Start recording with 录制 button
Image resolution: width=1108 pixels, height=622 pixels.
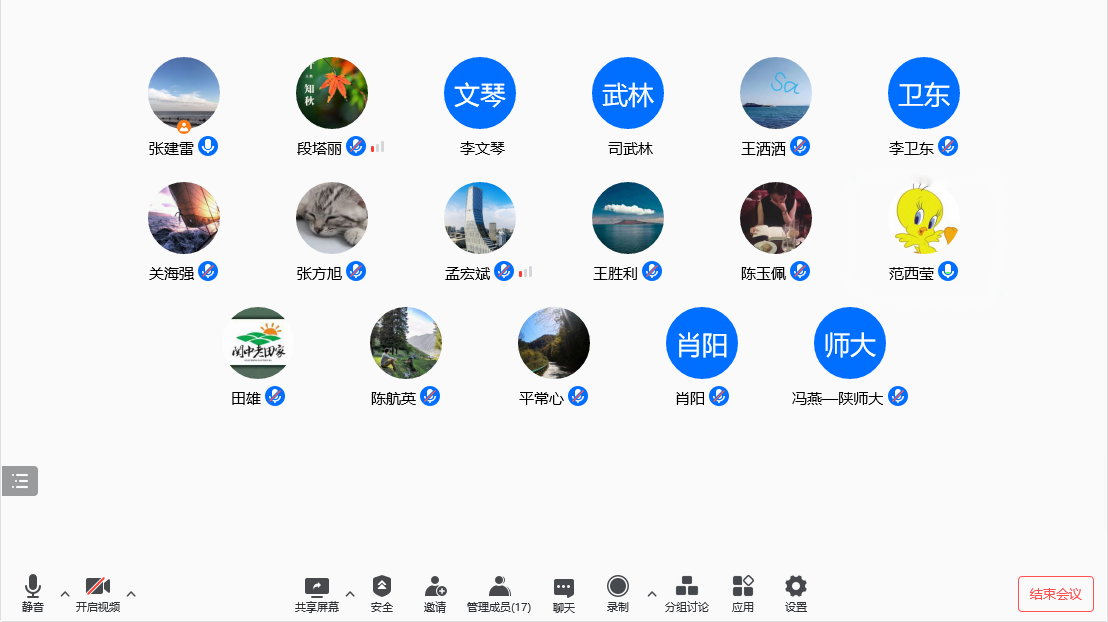[618, 587]
